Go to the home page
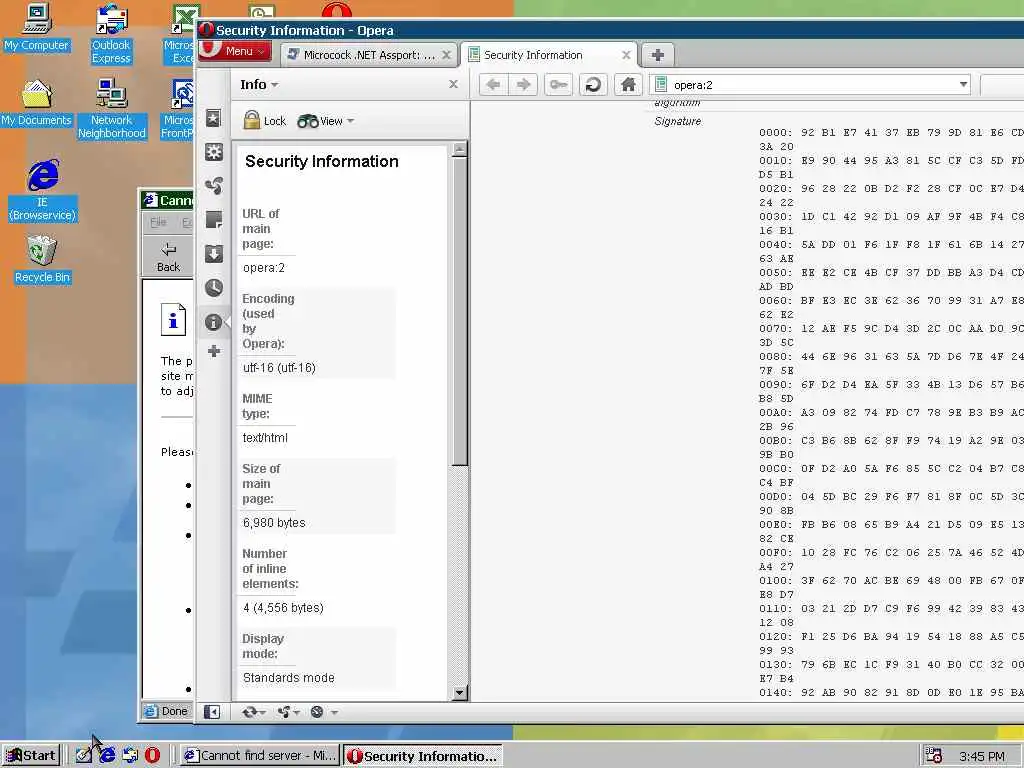The image size is (1024, 768). coord(628,84)
